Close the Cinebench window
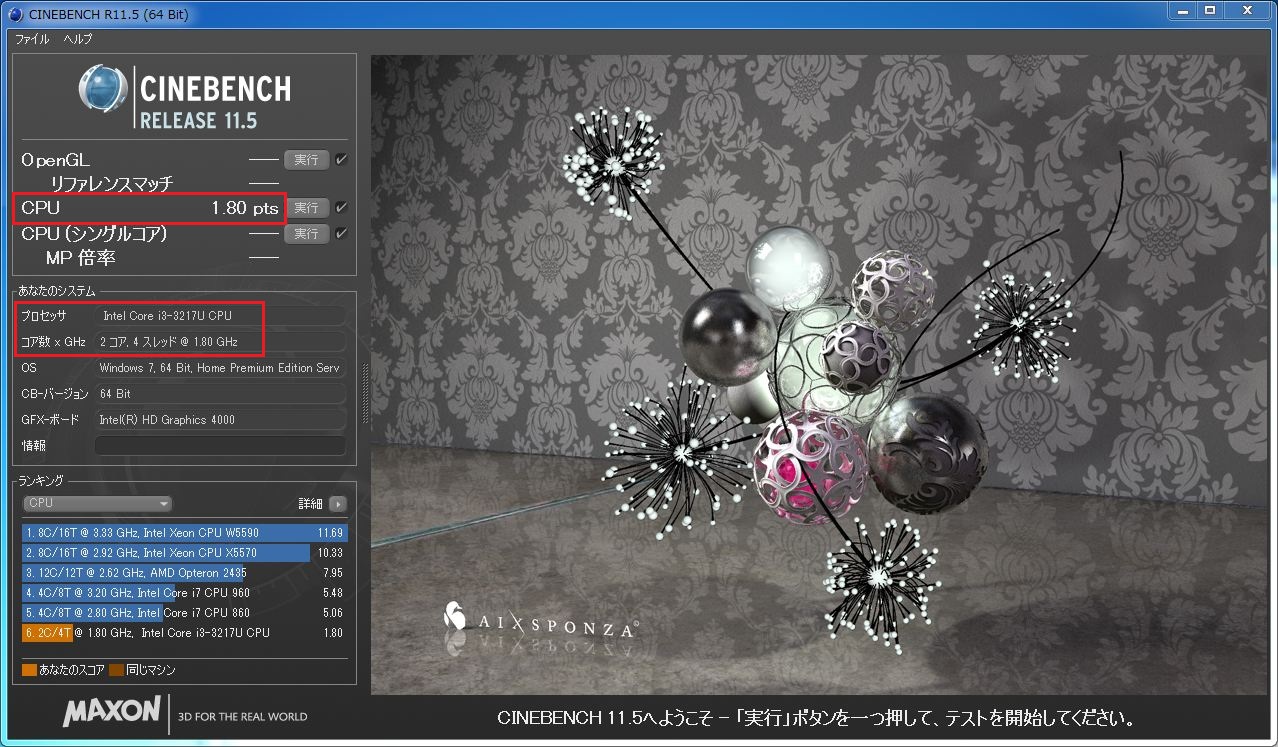The width and height of the screenshot is (1278, 747). point(1245,11)
